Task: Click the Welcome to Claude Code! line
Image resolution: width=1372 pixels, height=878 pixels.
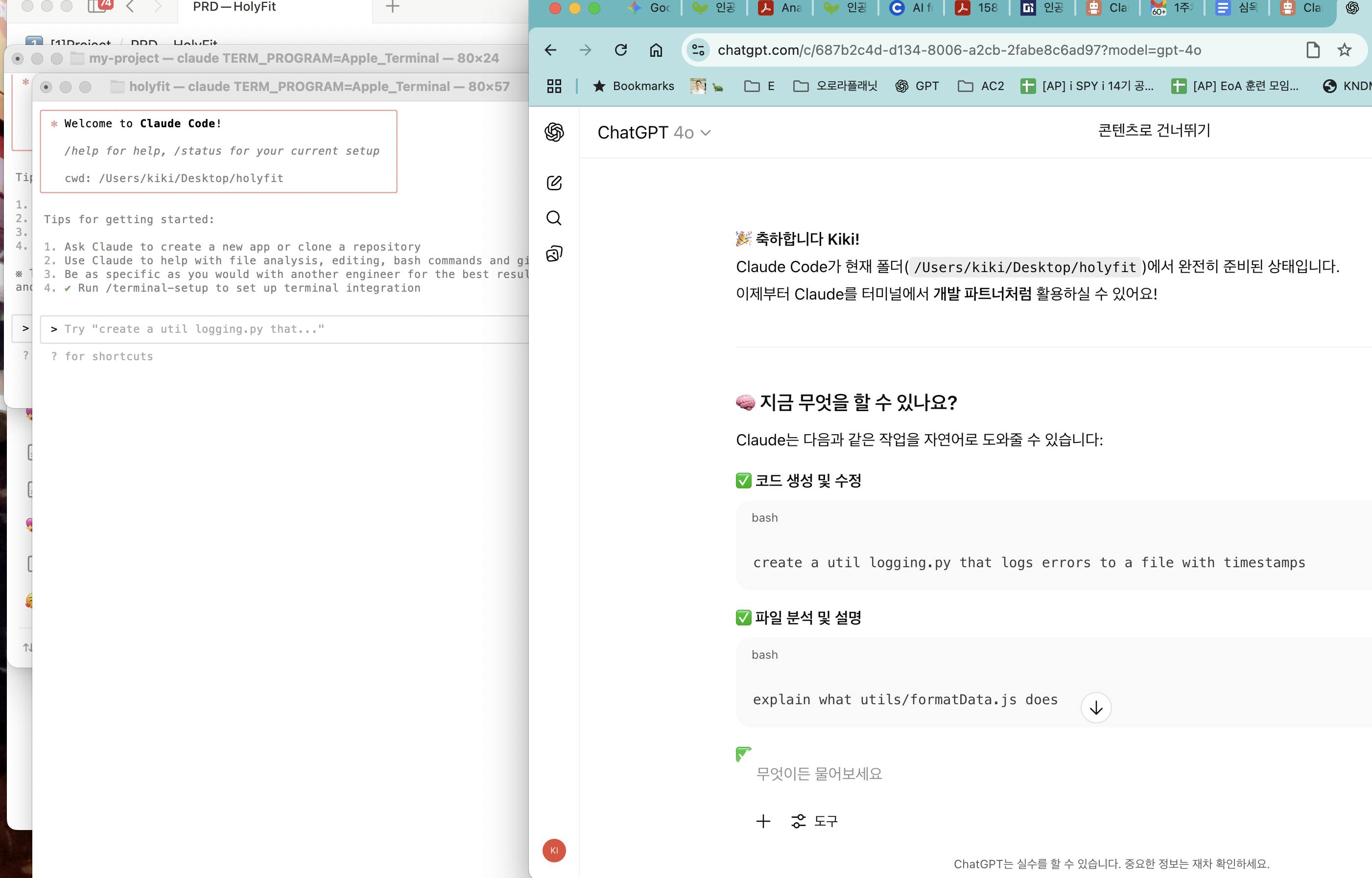Action: [142, 123]
